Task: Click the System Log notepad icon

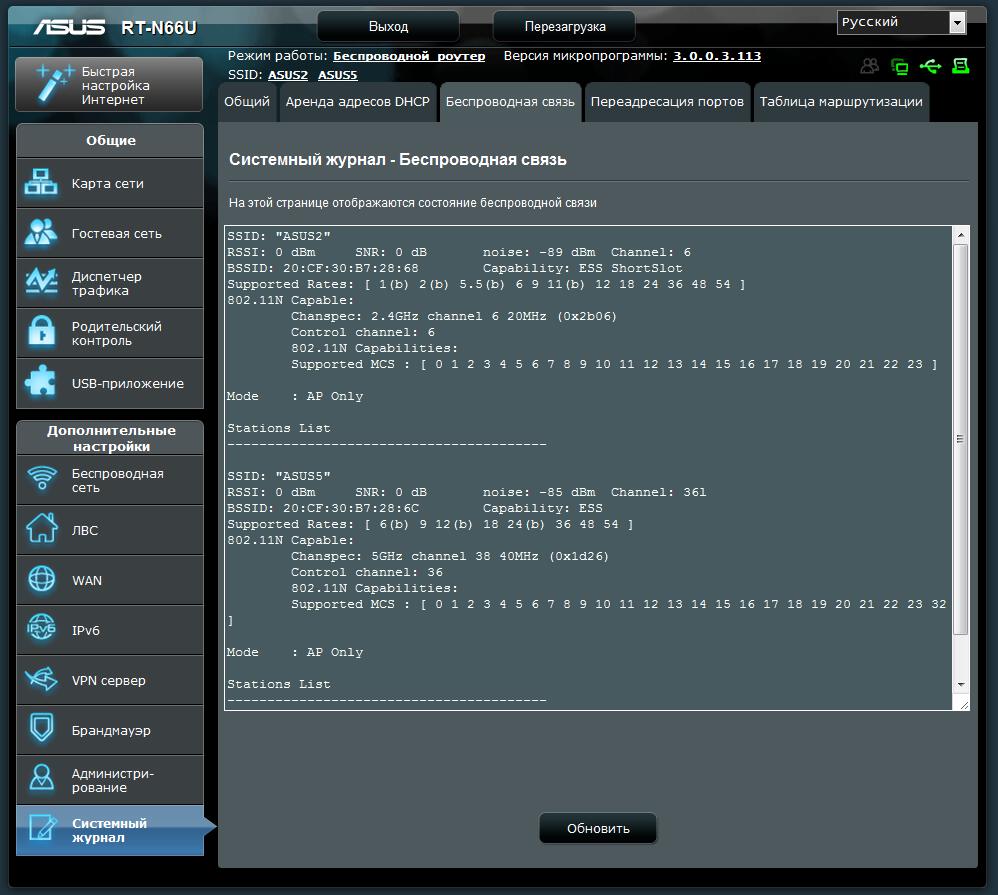Action: 43,828
